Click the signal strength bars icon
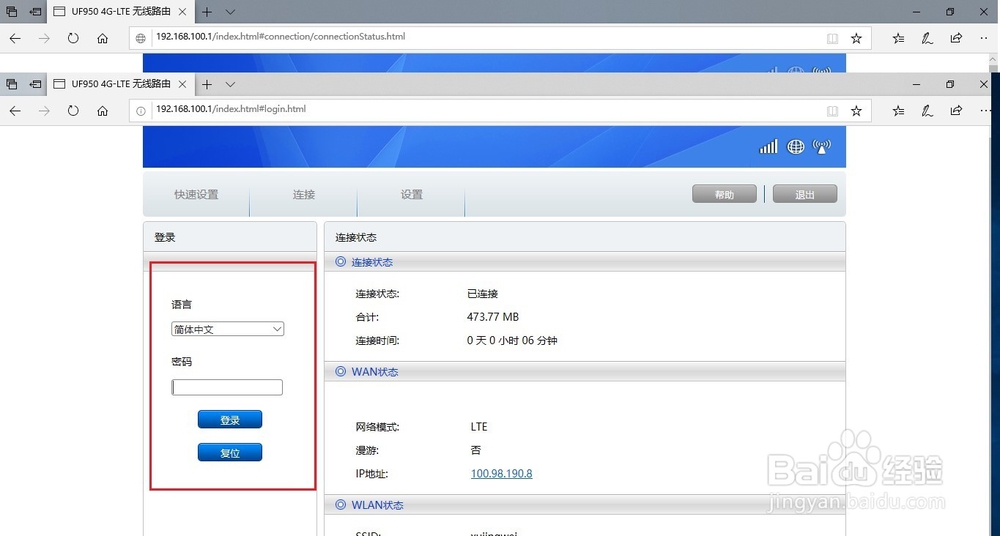 (768, 147)
